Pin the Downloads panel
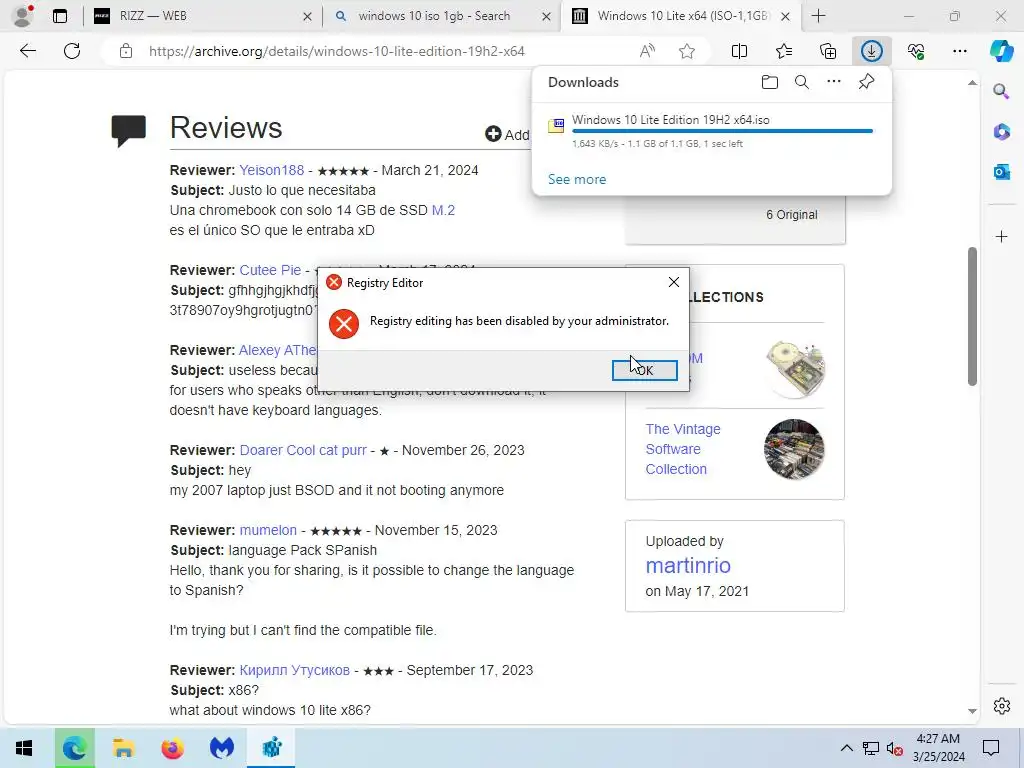The height and width of the screenshot is (768, 1024). [866, 82]
